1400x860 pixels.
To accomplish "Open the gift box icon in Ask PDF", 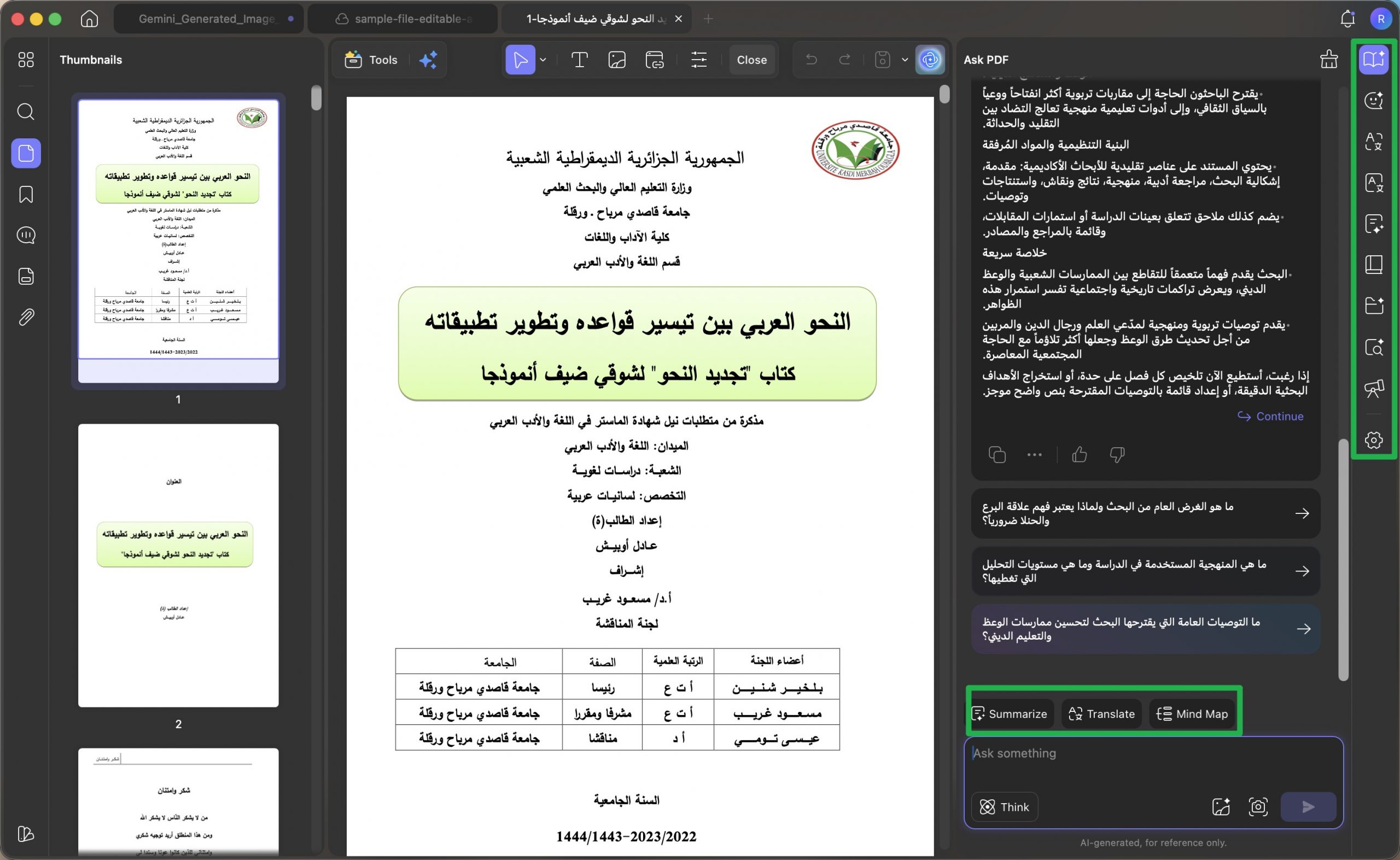I will 1329,60.
